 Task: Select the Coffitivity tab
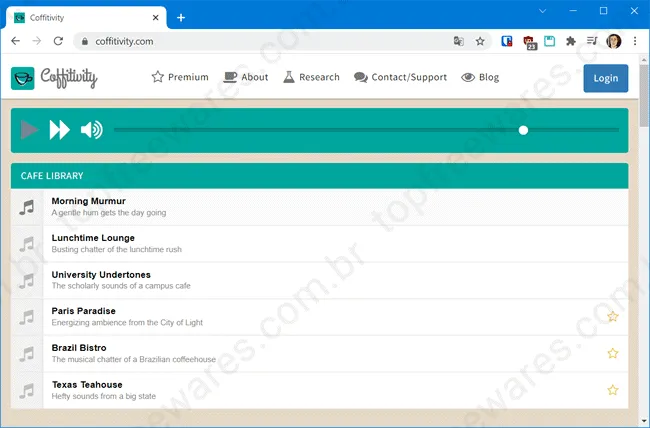[86, 17]
